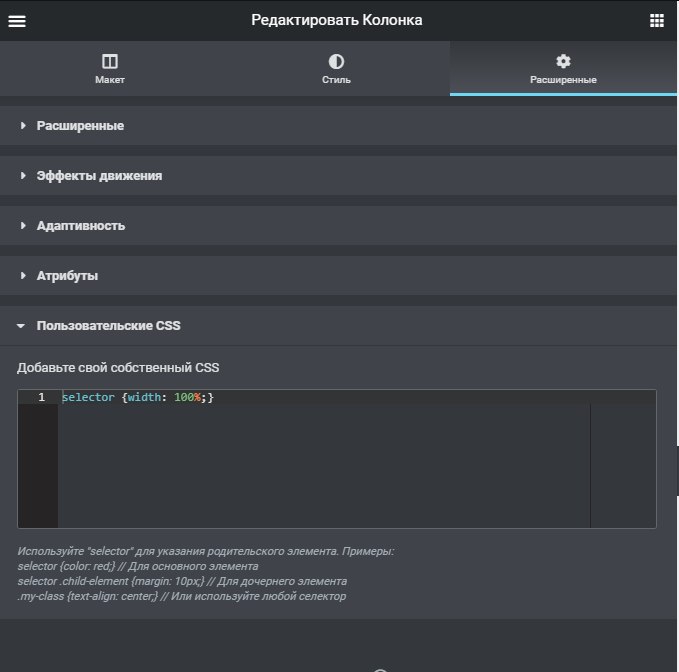Expand the Адаптивность section
The width and height of the screenshot is (679, 672).
point(338,226)
